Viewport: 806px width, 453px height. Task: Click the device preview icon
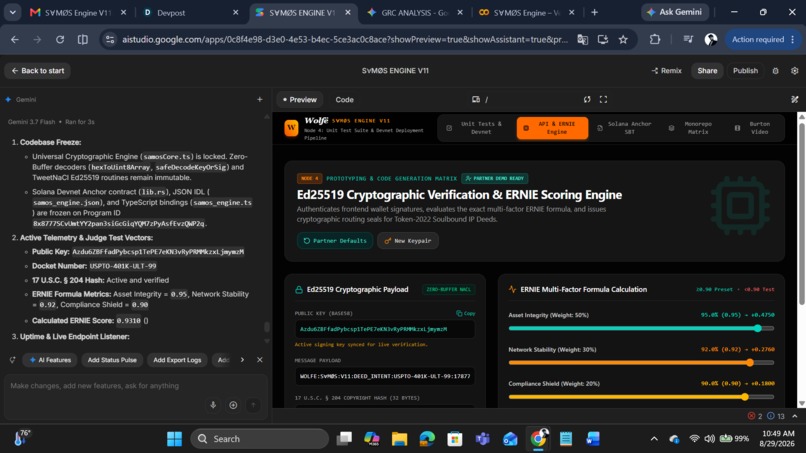476,99
